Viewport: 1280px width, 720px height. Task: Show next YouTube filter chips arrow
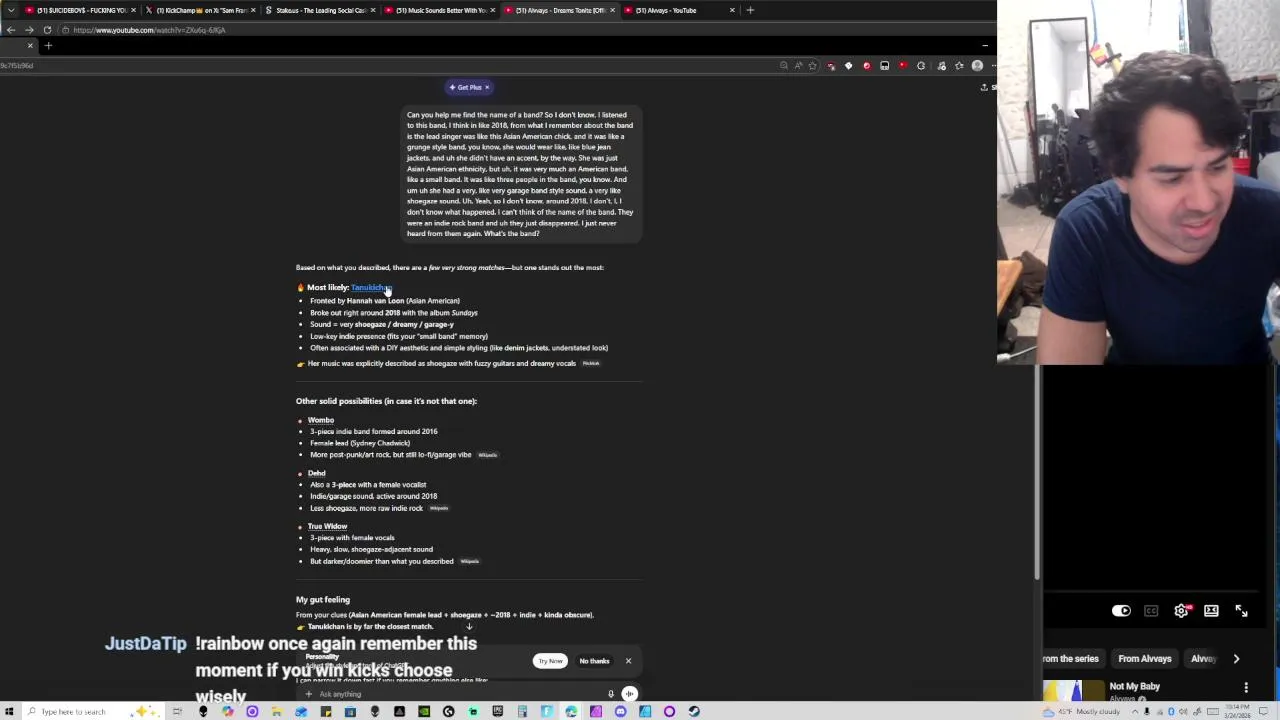pos(1236,659)
